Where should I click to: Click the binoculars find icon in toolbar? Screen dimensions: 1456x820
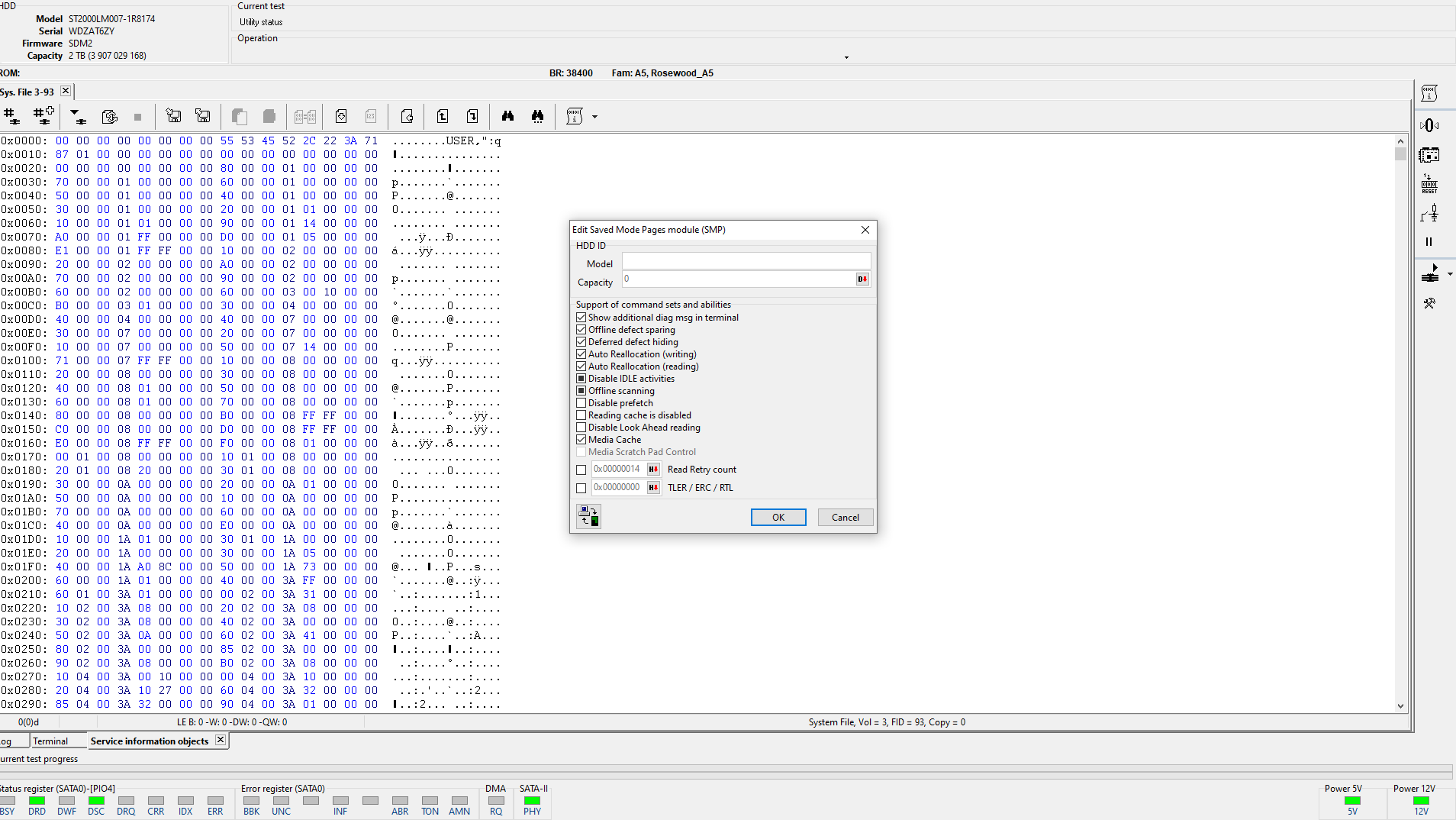[507, 116]
